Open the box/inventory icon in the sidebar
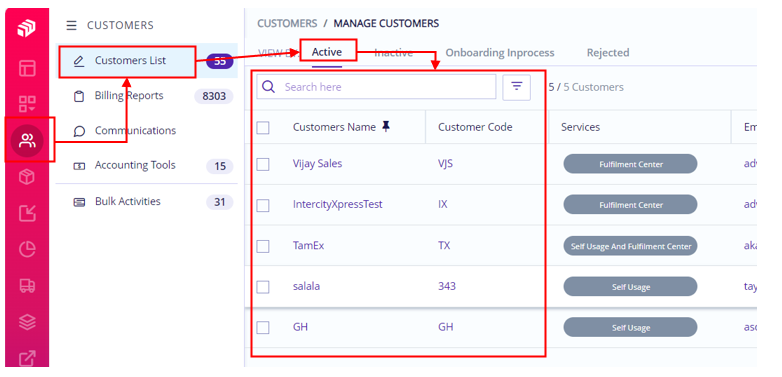The width and height of the screenshot is (782, 377). click(x=27, y=177)
